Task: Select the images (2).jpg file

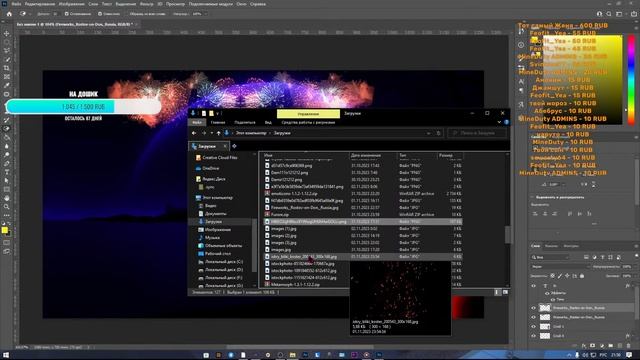Action: tap(284, 236)
